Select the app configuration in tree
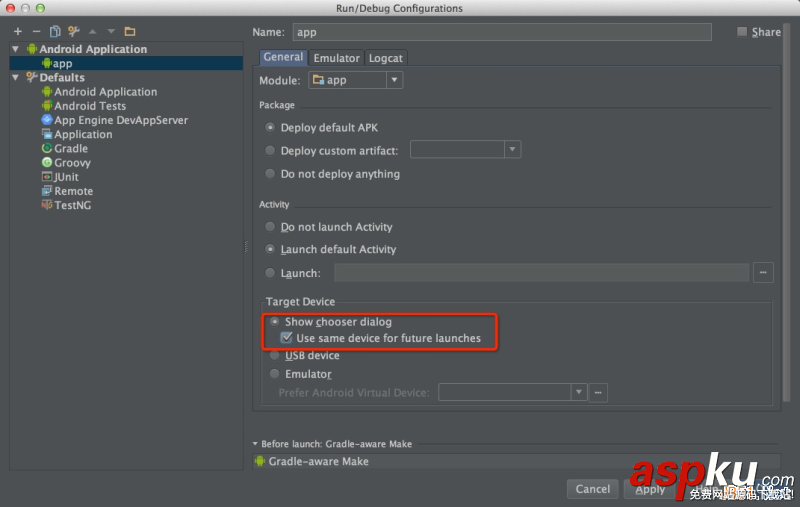This screenshot has height=507, width=800. pyautogui.click(x=126, y=63)
